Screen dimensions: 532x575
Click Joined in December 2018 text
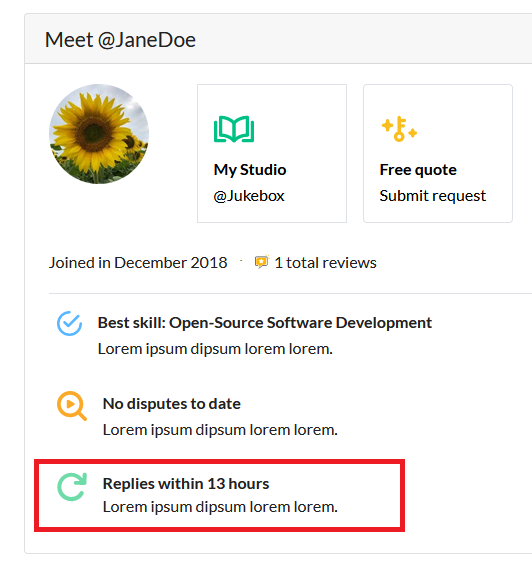coord(138,263)
